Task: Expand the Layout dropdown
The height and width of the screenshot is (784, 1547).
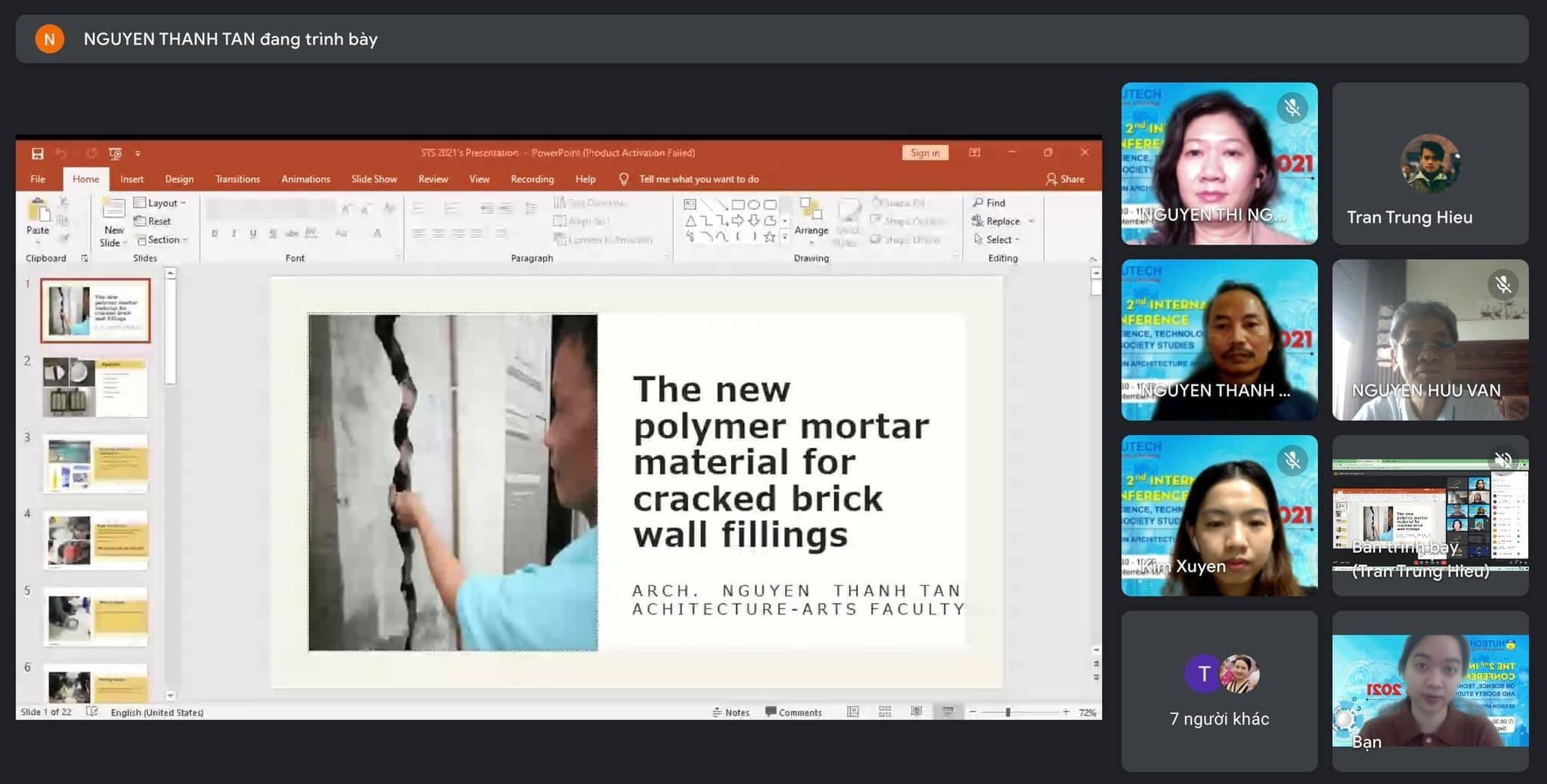Action: (160, 202)
